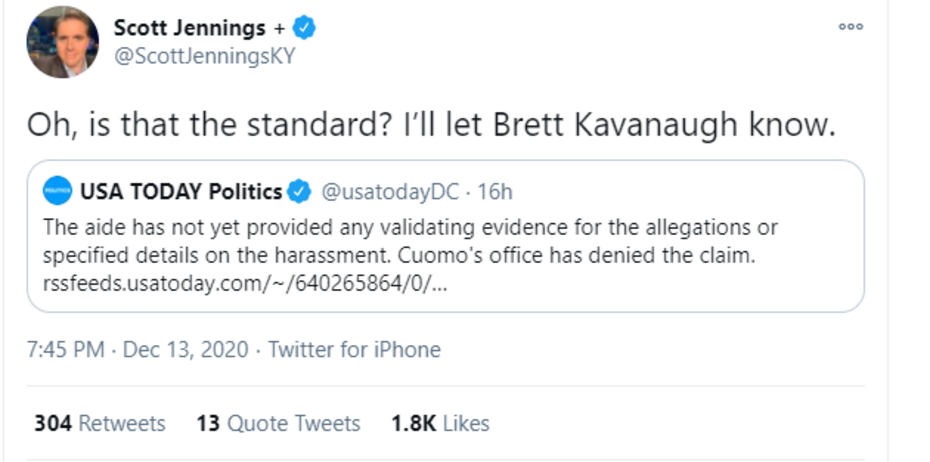Click Scott Jennings' profile avatar photo

pos(62,42)
